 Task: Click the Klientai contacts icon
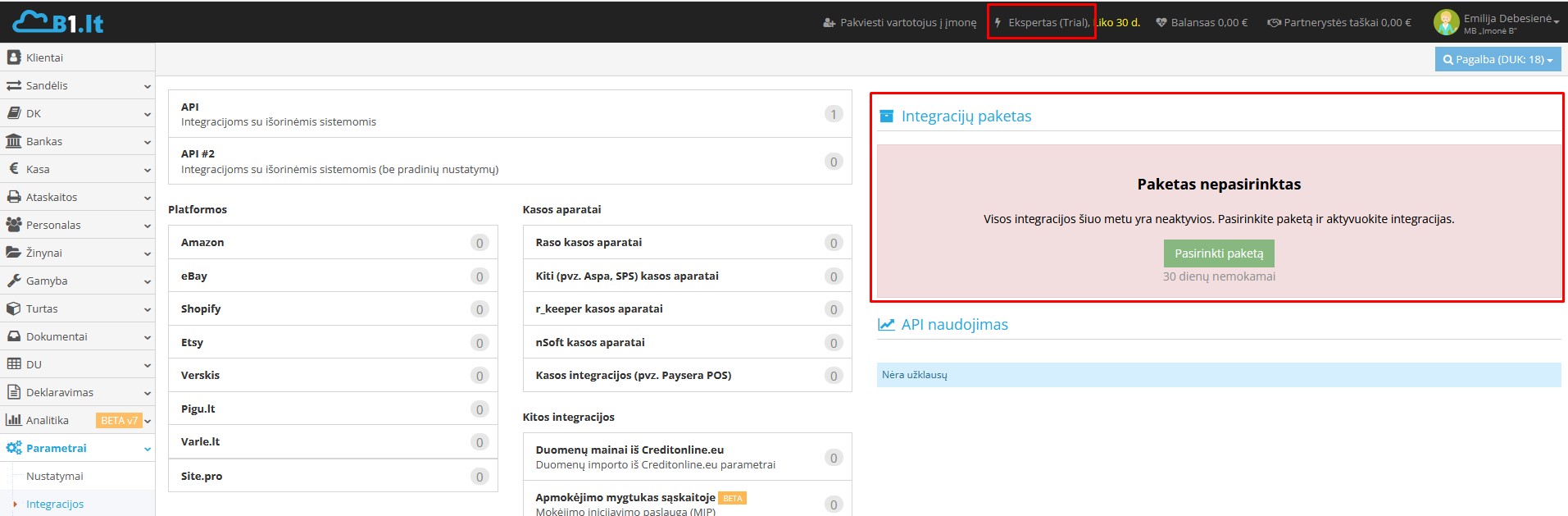[x=13, y=57]
